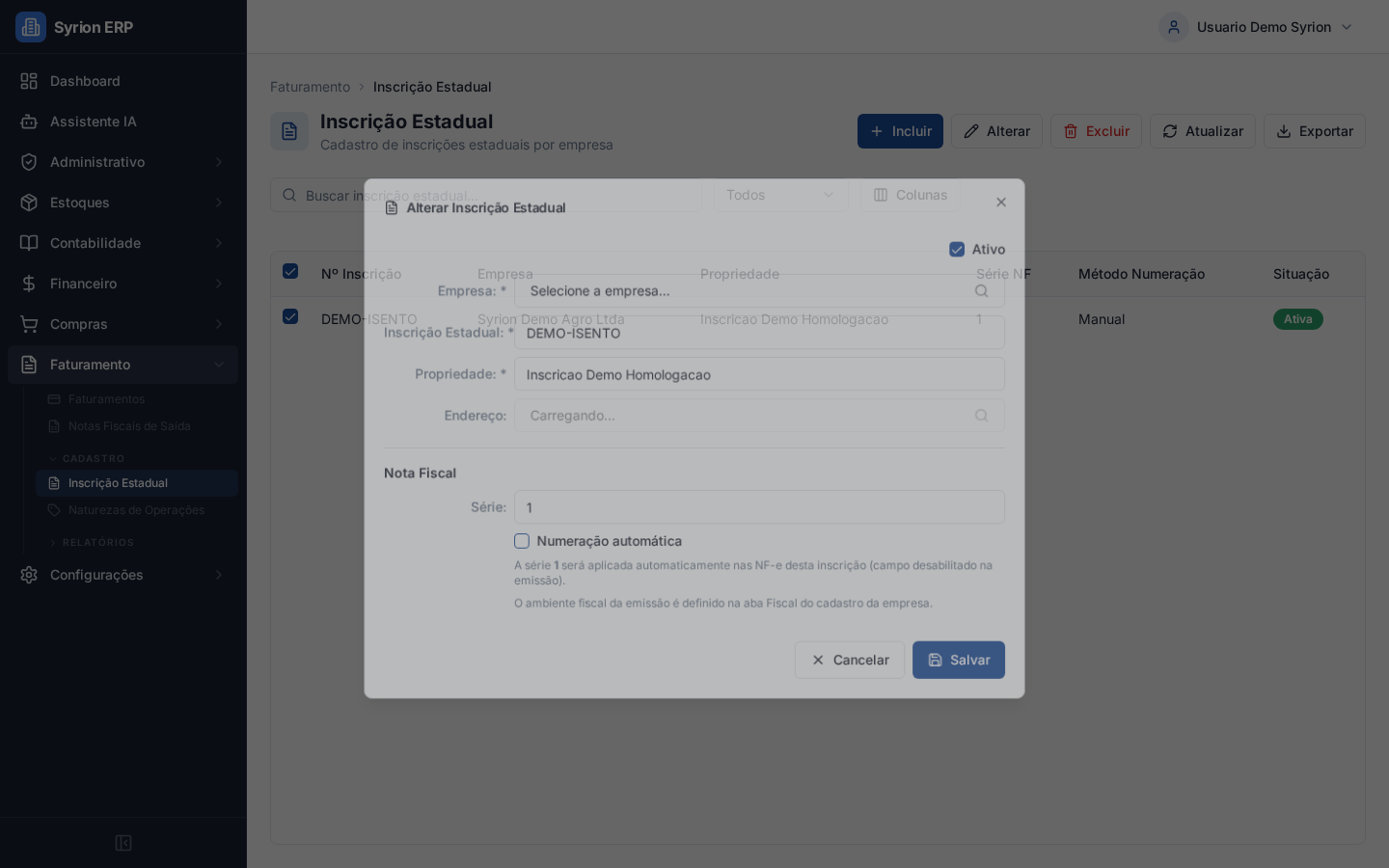This screenshot has height=868, width=1389.
Task: Click the Incluir button
Action: tap(900, 131)
